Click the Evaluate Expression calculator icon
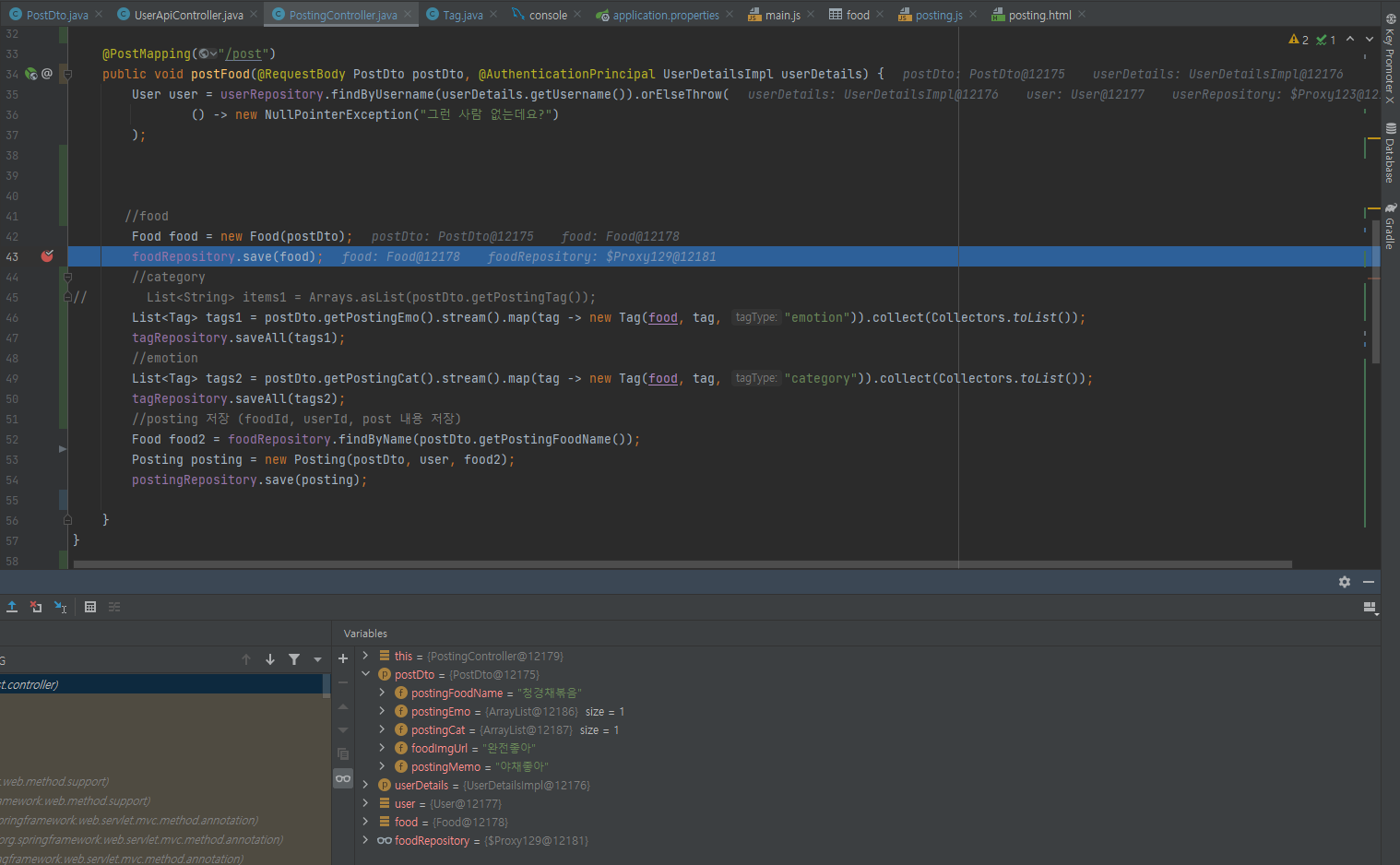Image resolution: width=1400 pixels, height=865 pixels. (90, 607)
